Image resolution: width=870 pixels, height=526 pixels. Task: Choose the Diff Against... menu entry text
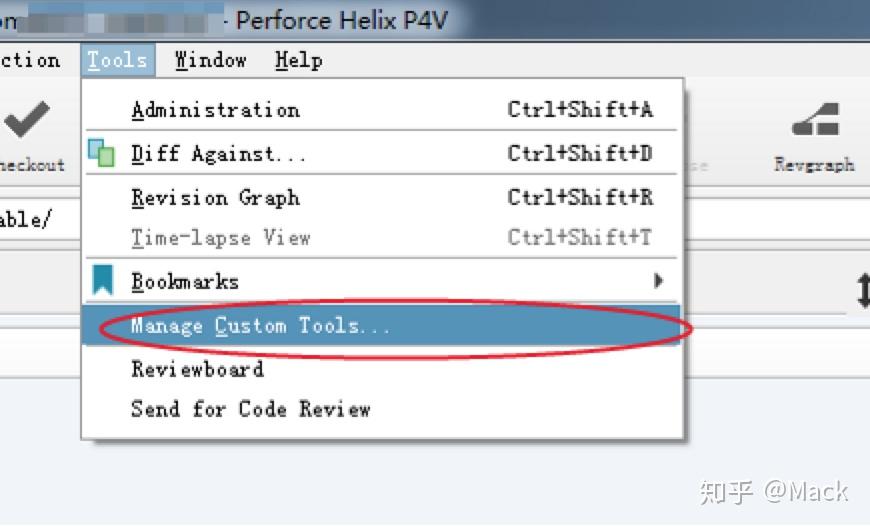(219, 154)
